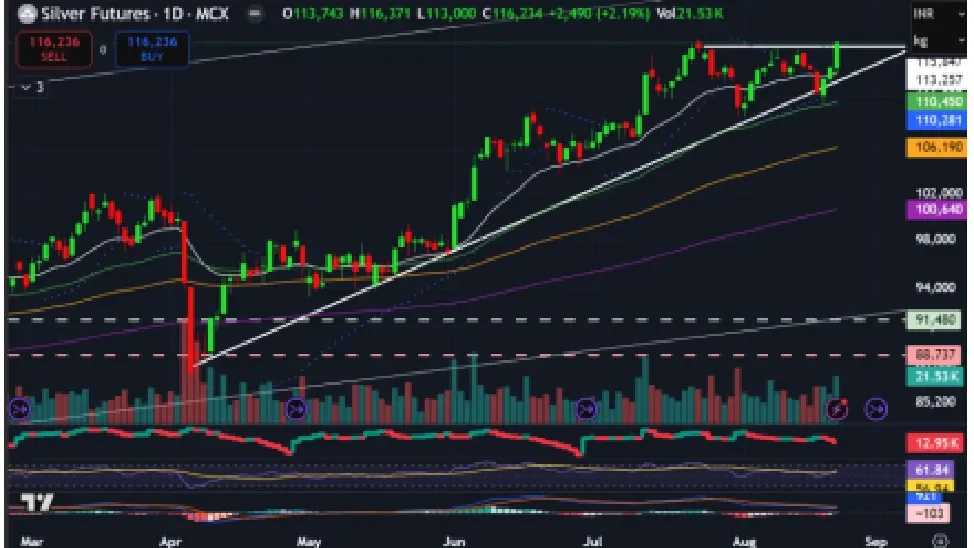Click the Mar label on time axis

coord(32,542)
